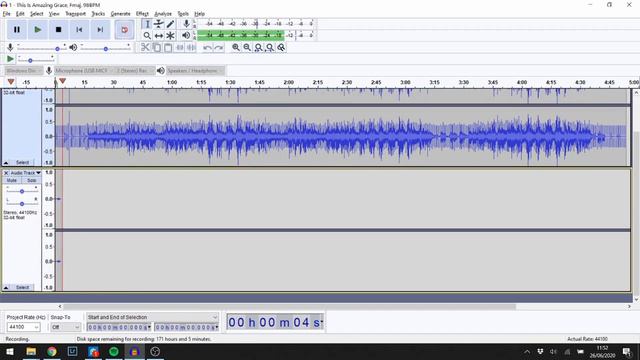The image size is (640, 360).
Task: Stop recording with the Stop button
Action: coord(58,30)
